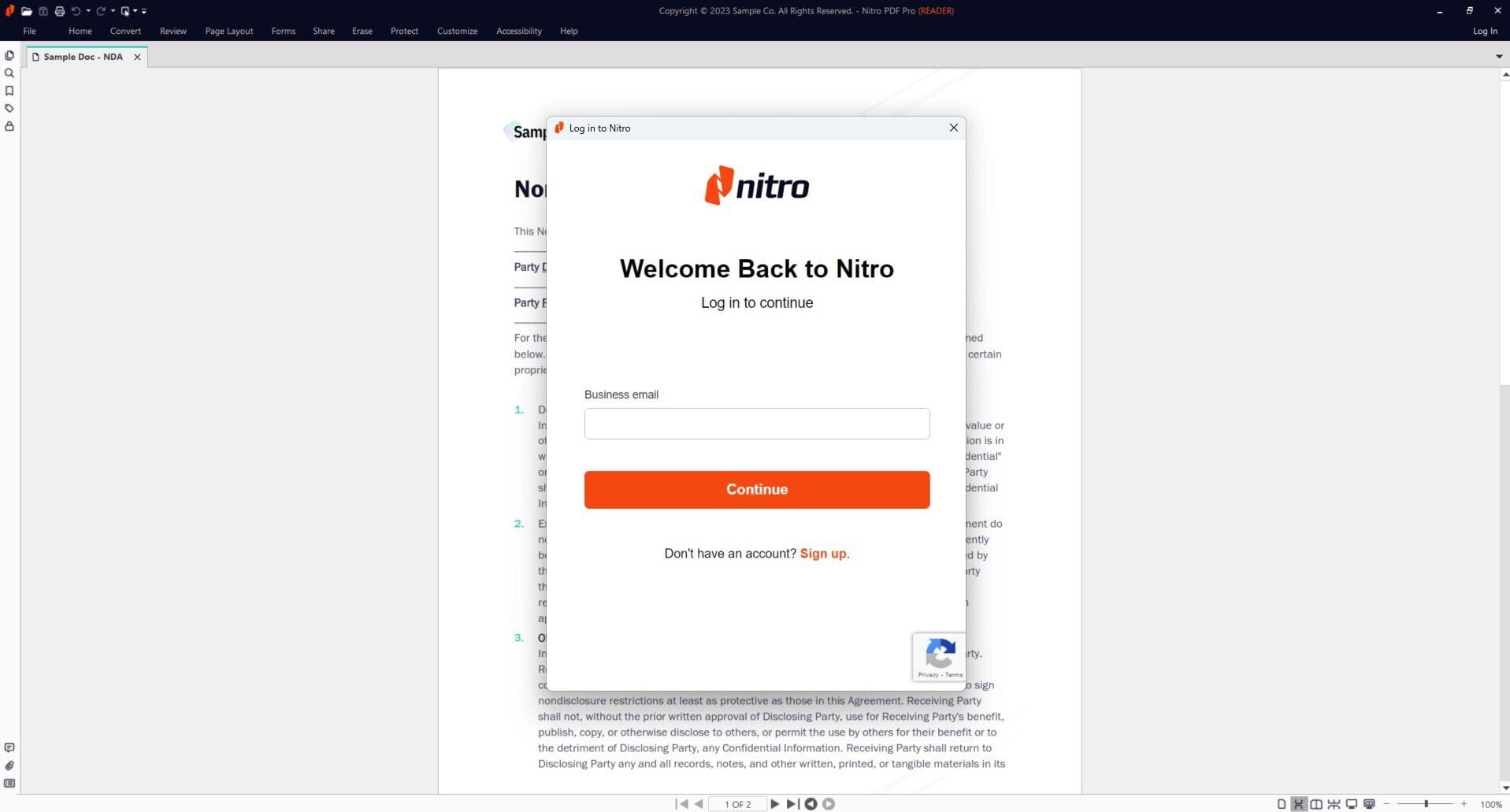Enter Full screen view monitor icon
The height and width of the screenshot is (812, 1510).
[1352, 804]
